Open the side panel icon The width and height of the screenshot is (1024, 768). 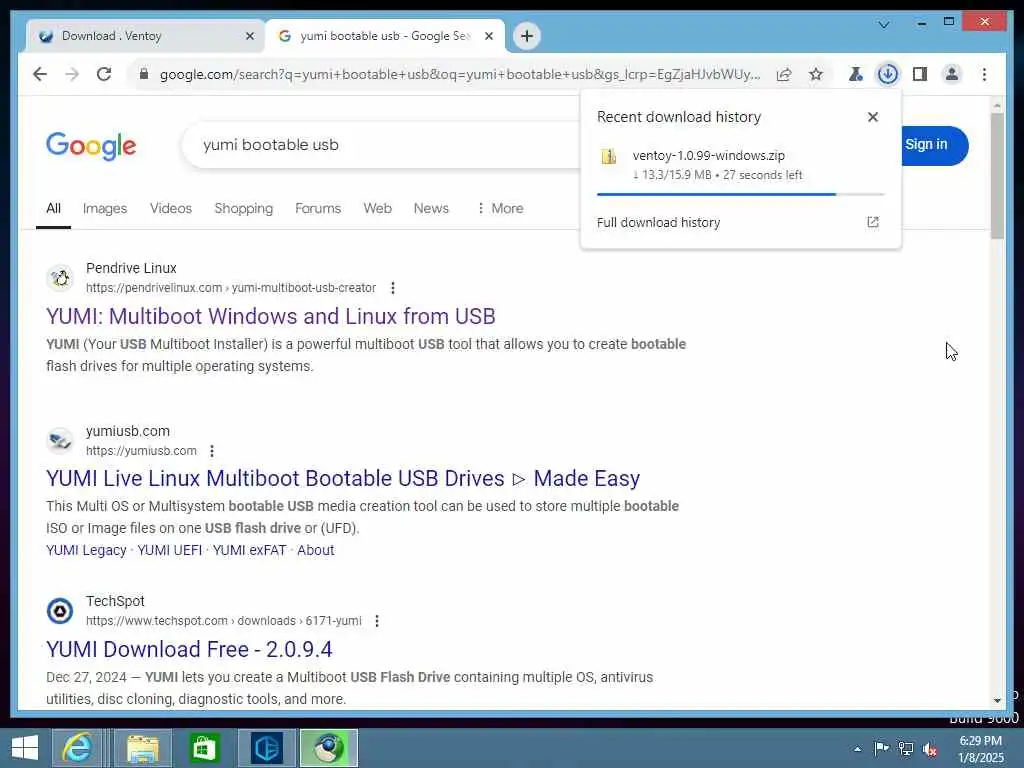(920, 74)
